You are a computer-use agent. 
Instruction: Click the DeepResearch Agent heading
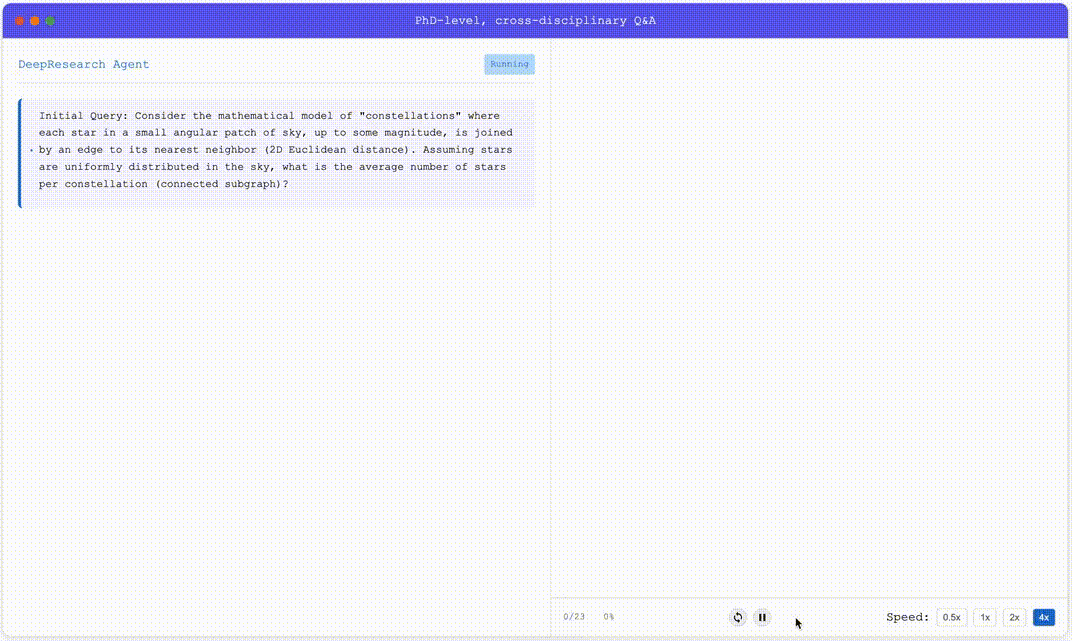pyautogui.click(x=84, y=64)
